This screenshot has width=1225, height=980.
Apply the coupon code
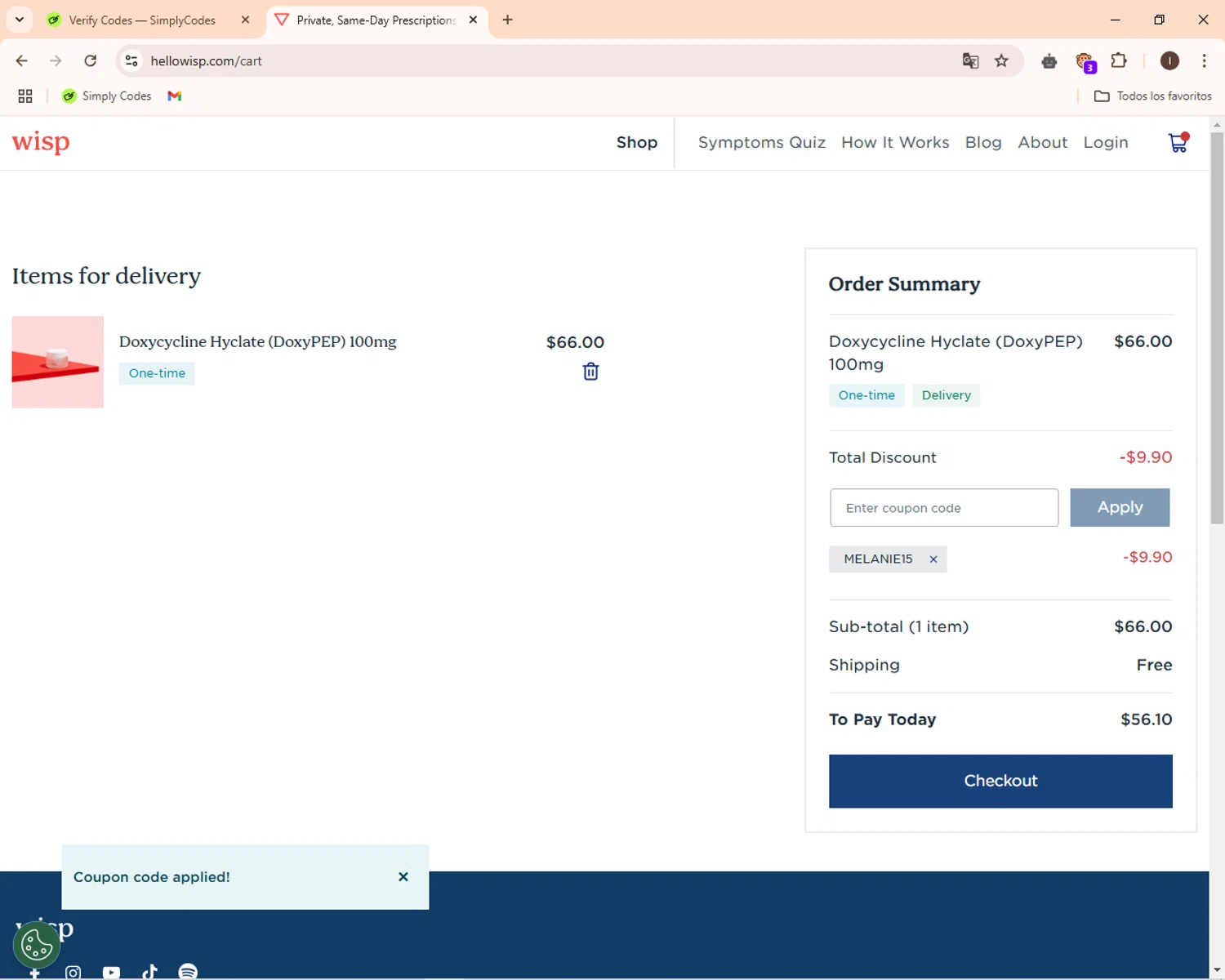click(1120, 507)
